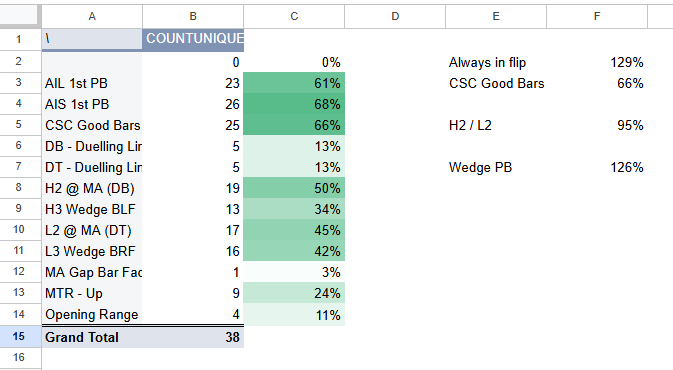Click the MTR - Up cell
Image resolution: width=673 pixels, height=370 pixels.
tap(92, 293)
